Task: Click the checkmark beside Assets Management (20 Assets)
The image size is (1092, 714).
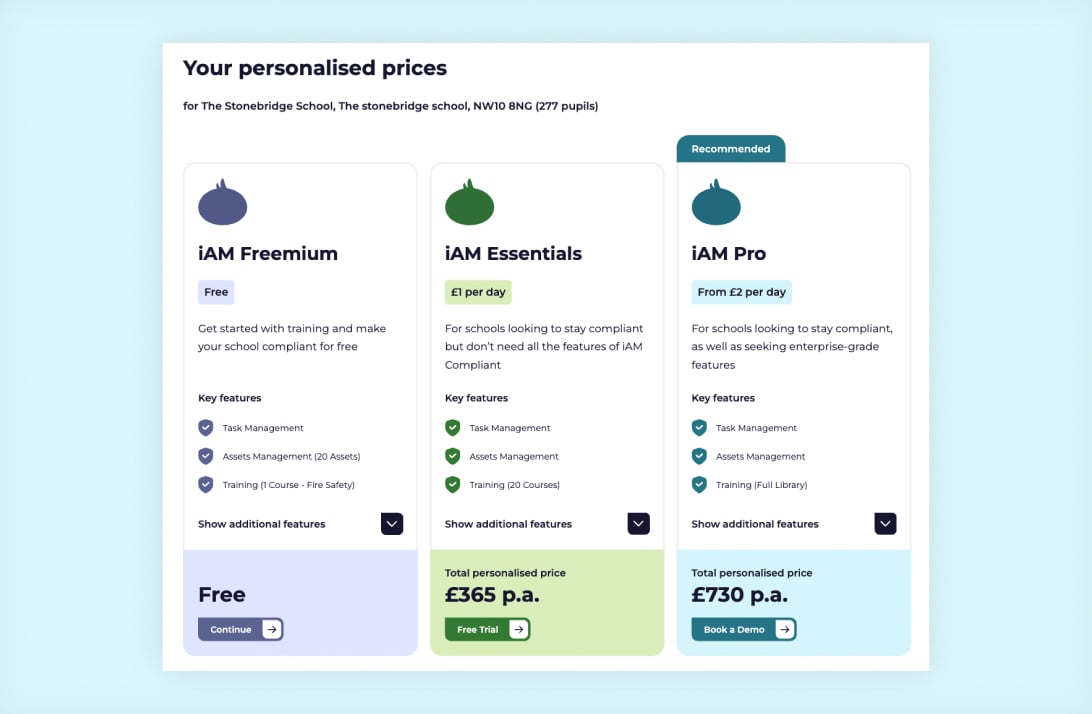Action: 205,456
